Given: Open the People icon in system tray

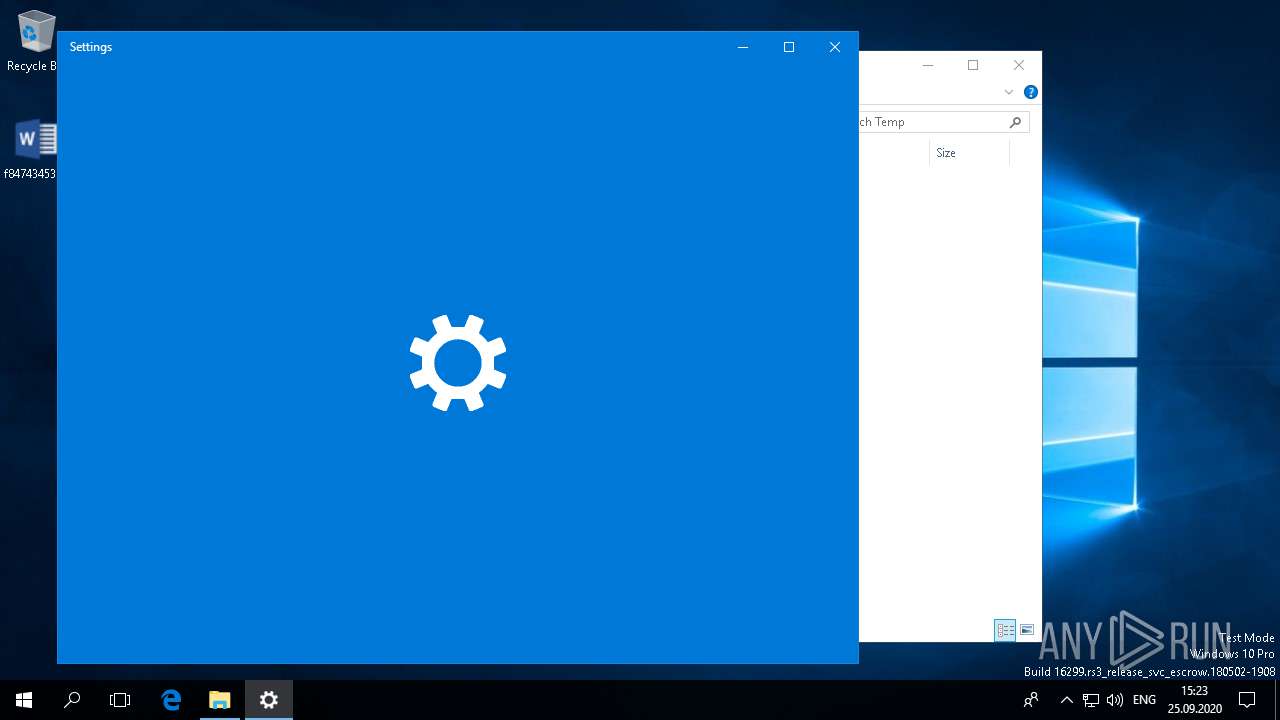Looking at the screenshot, I should 1031,700.
